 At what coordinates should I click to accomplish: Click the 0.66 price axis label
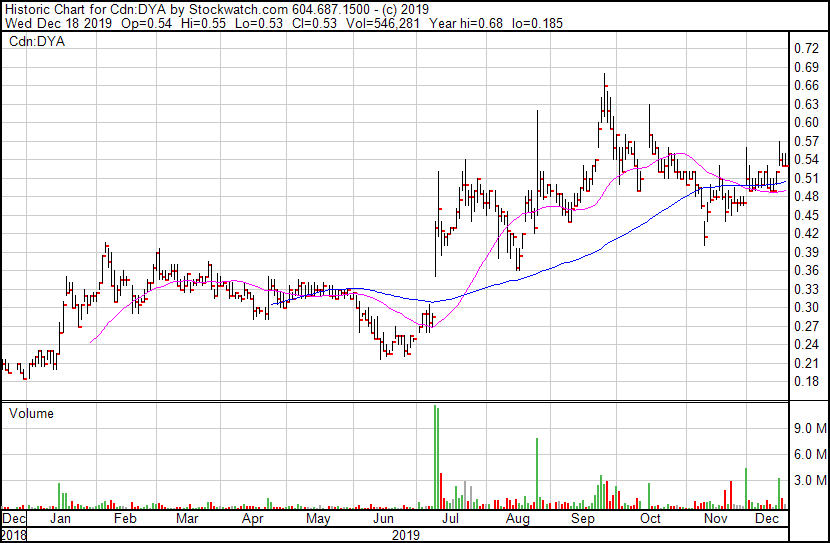pyautogui.click(x=807, y=86)
